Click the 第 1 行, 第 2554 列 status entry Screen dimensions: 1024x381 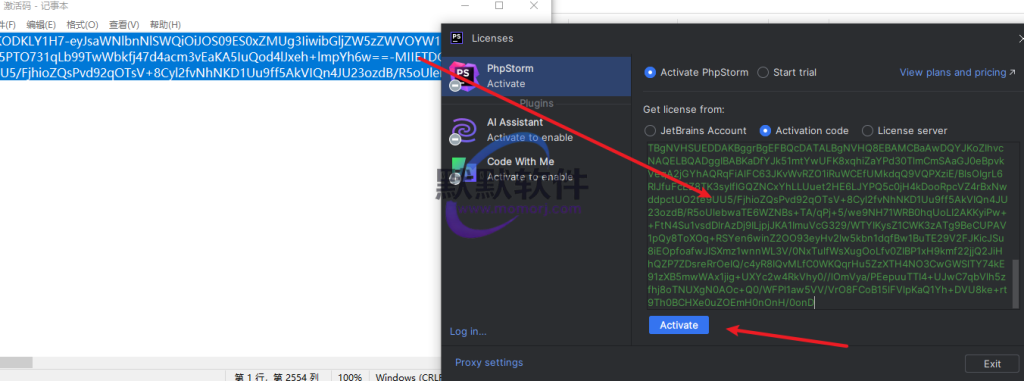[276, 377]
